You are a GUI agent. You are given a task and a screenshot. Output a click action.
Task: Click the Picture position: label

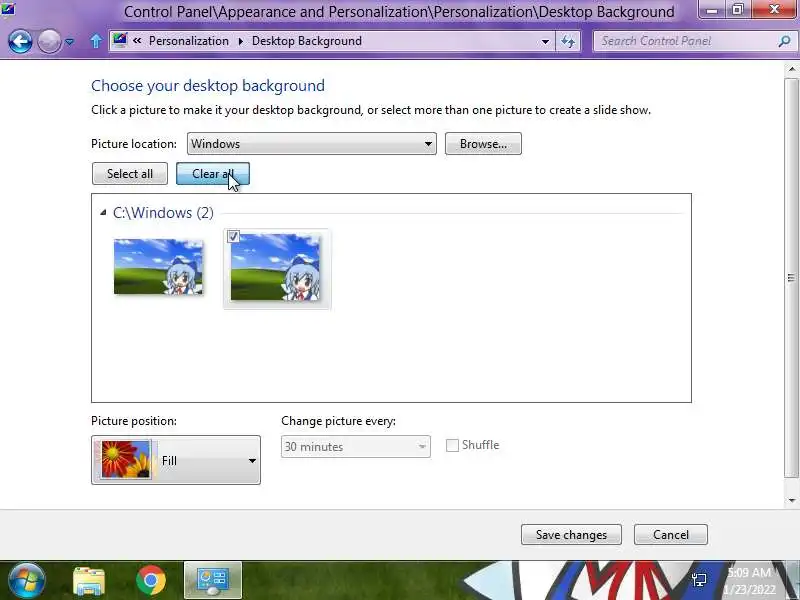[134, 421]
